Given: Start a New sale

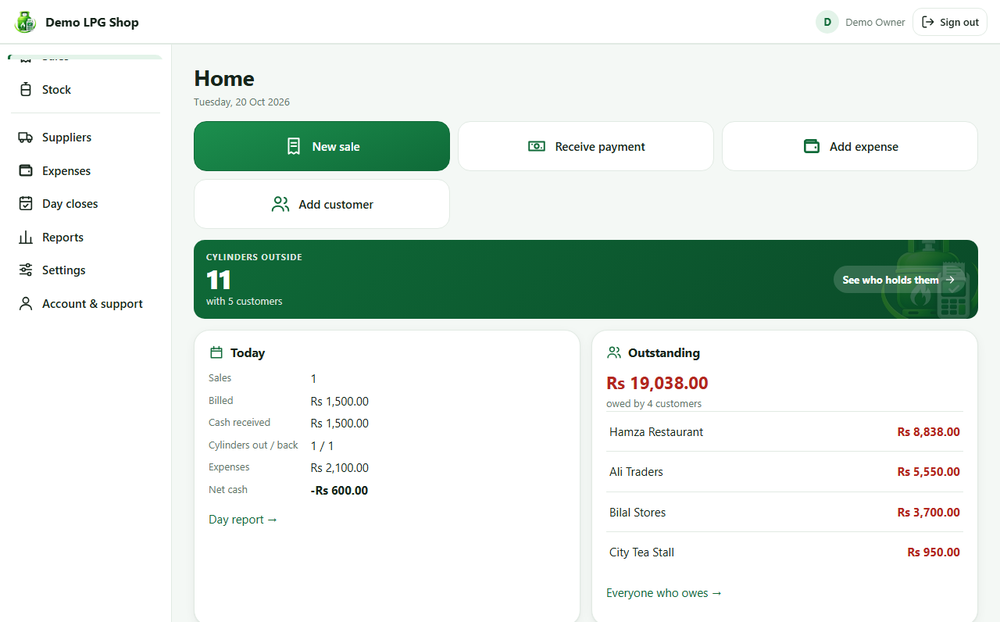Looking at the screenshot, I should tap(321, 146).
